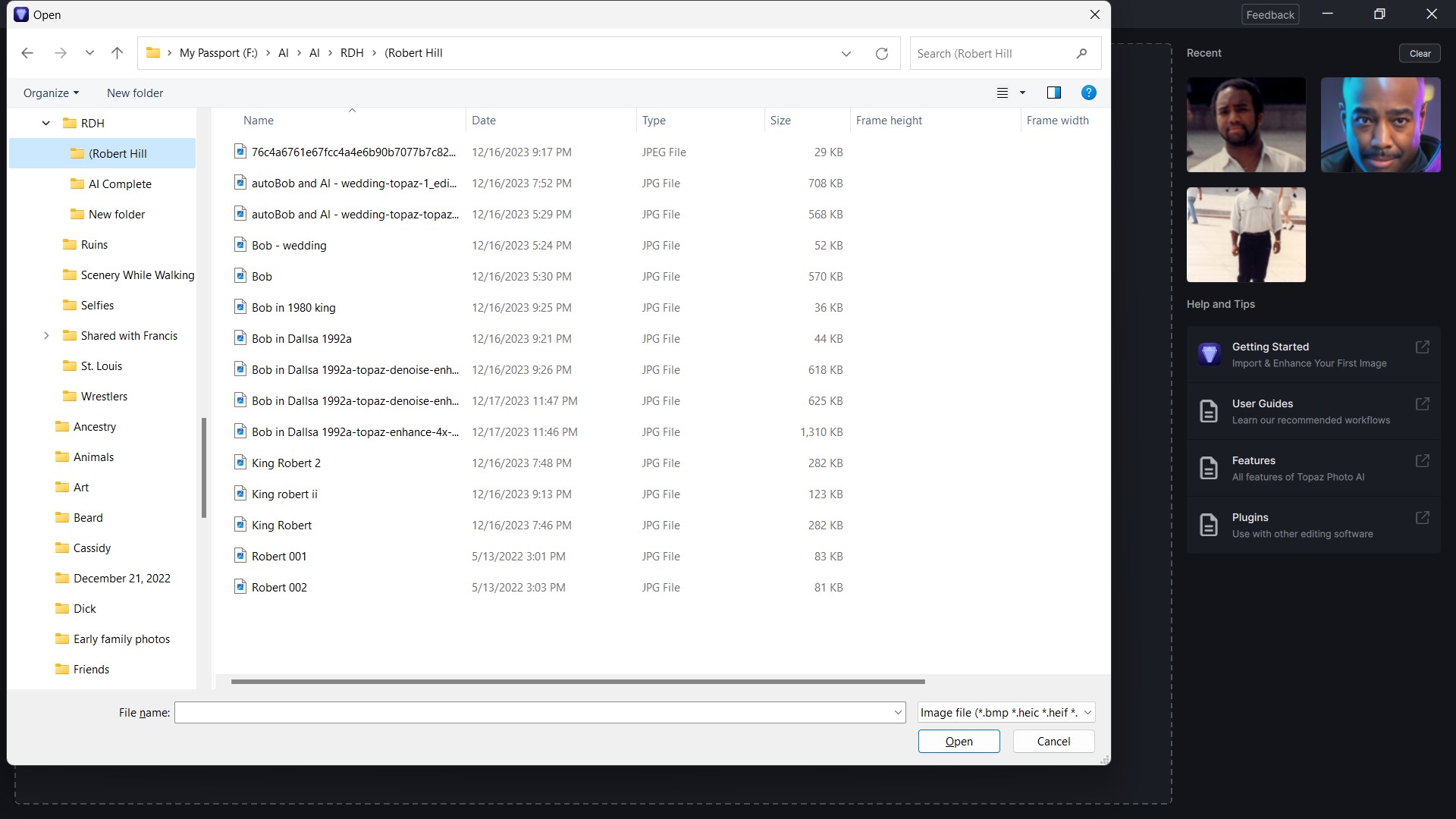Open the Organize menu

click(x=51, y=93)
